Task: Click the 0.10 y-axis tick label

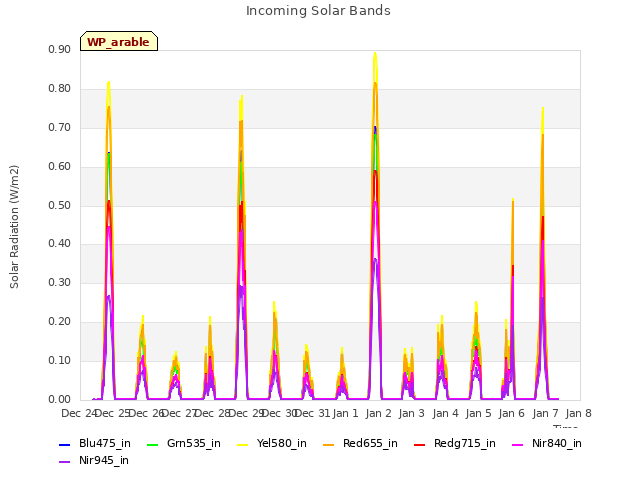Action: point(60,360)
